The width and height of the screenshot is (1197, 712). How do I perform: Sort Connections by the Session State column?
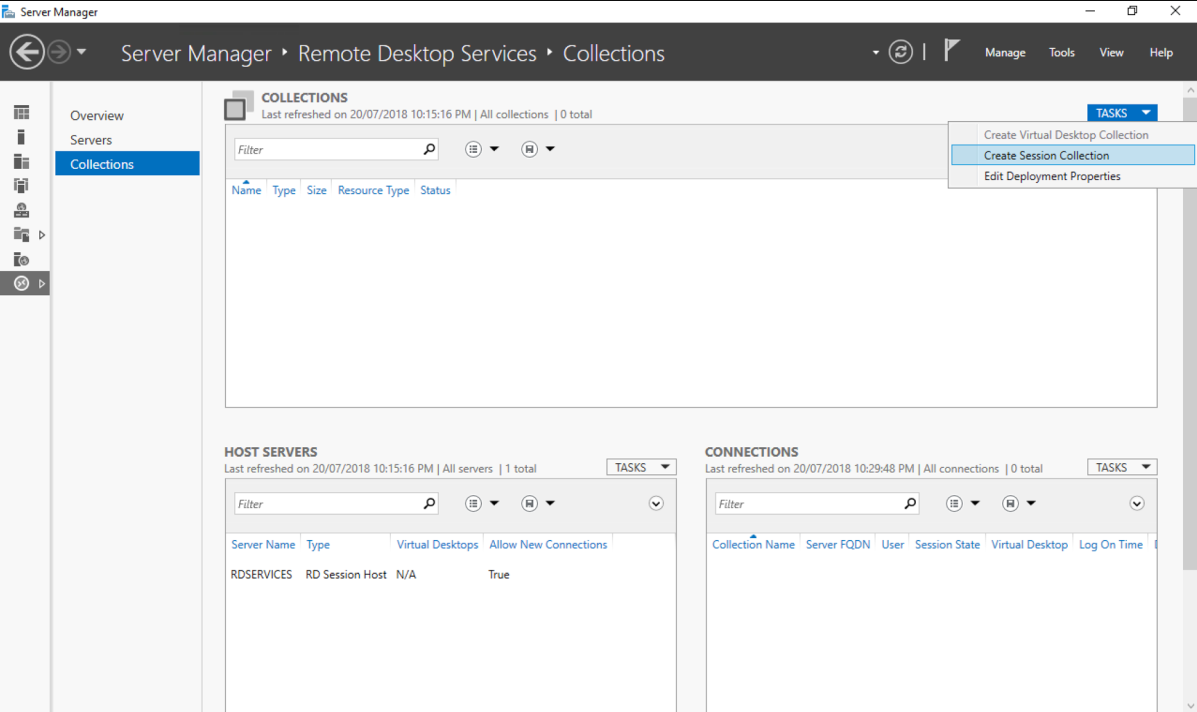tap(947, 544)
